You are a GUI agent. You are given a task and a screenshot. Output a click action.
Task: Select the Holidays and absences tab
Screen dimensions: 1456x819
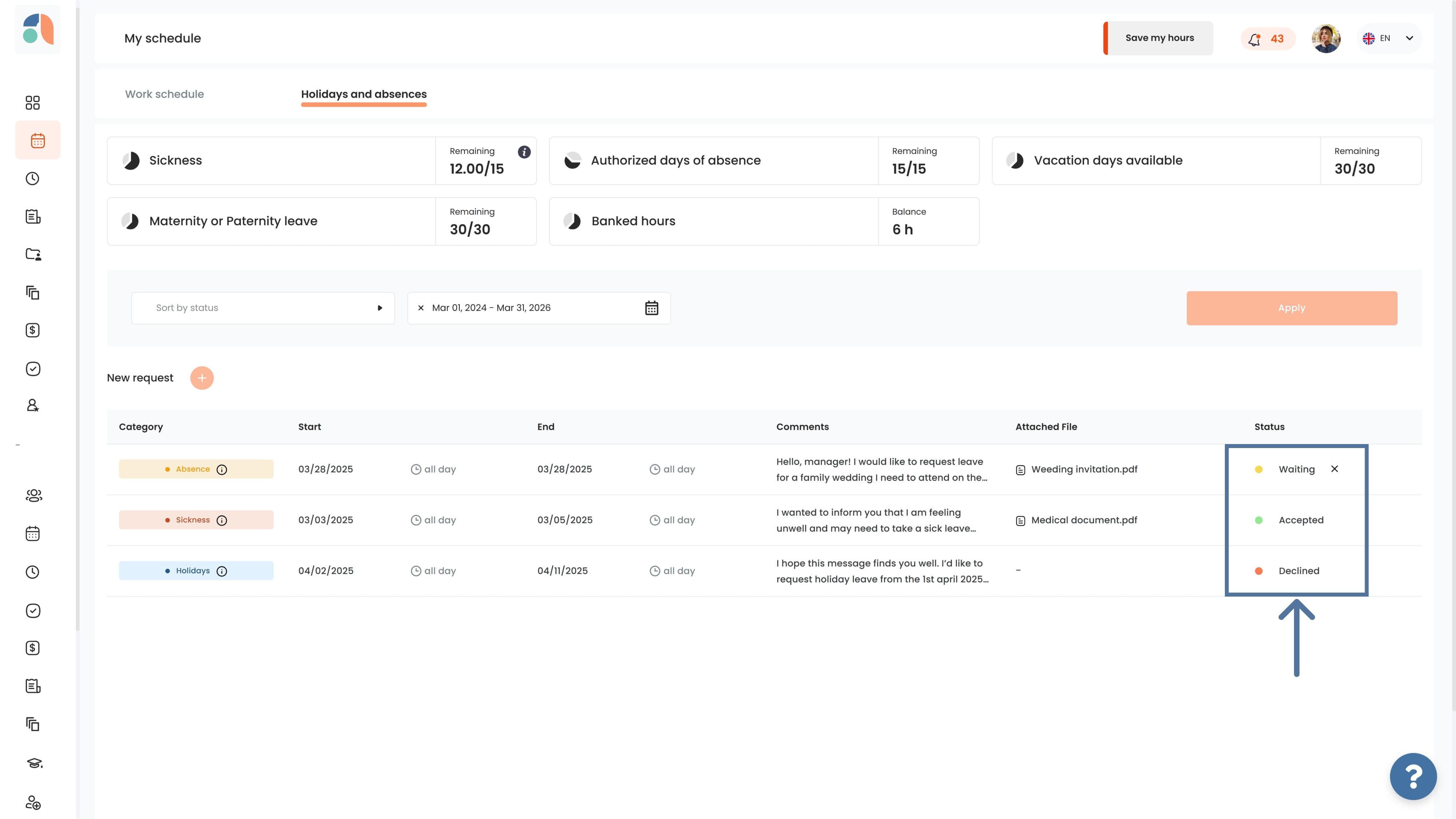[364, 94]
